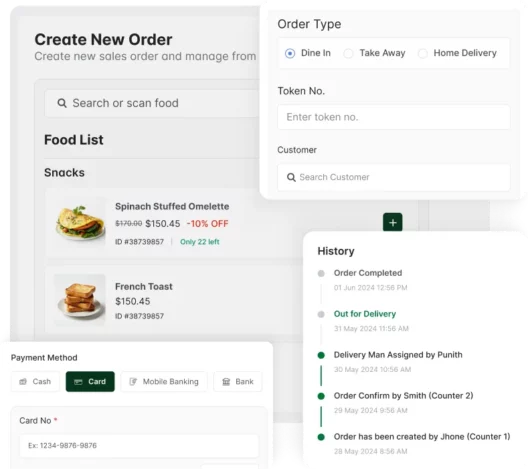Click the Out for Delivery history entry
The height and width of the screenshot is (469, 528).
pyautogui.click(x=365, y=314)
